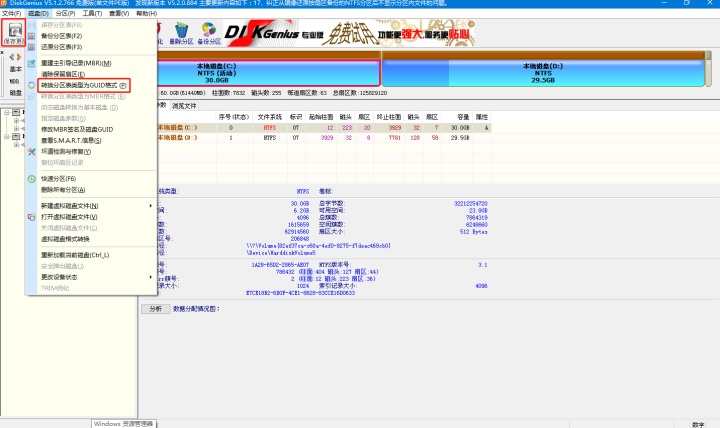720x428 pixels.
Task: Click scrollbar right of disk map
Action: click(709, 68)
